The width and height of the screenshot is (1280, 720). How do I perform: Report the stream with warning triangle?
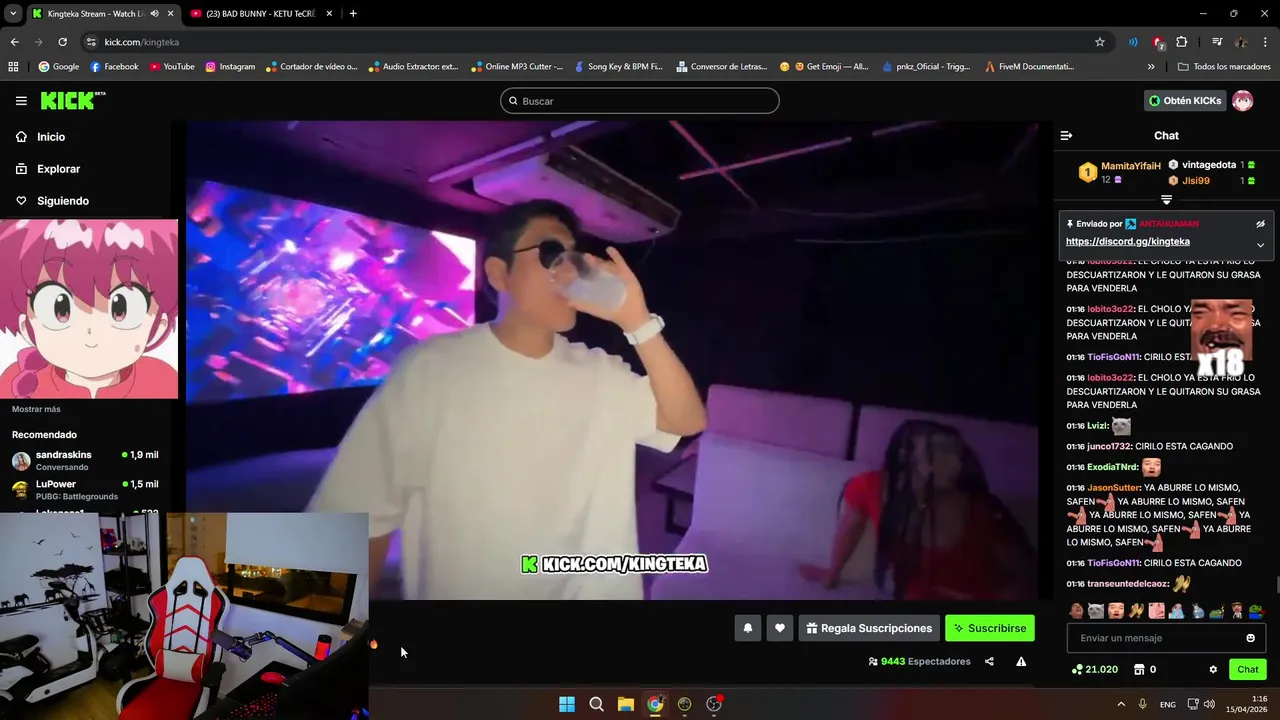pyautogui.click(x=1021, y=661)
